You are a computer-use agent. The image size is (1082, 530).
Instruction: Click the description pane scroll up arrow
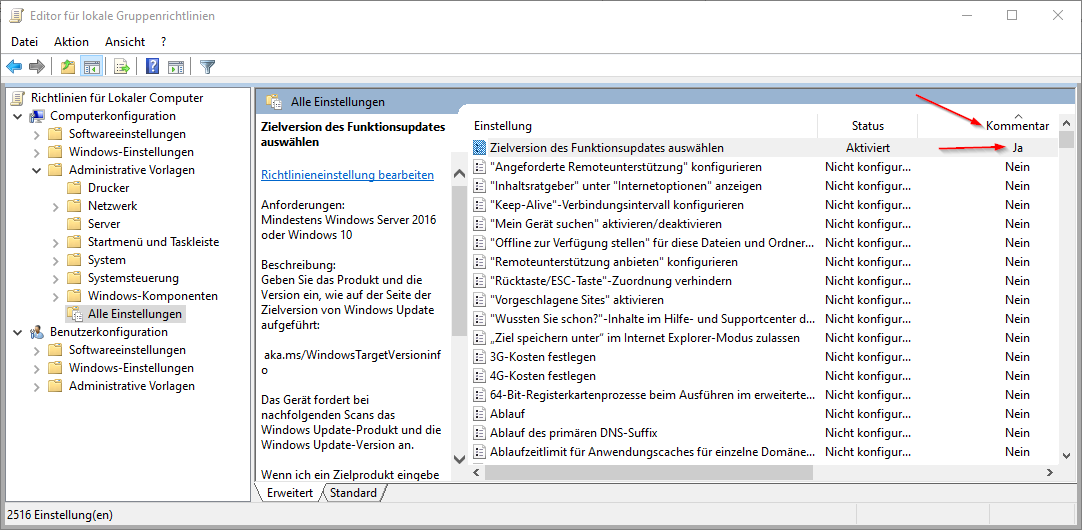[x=459, y=175]
